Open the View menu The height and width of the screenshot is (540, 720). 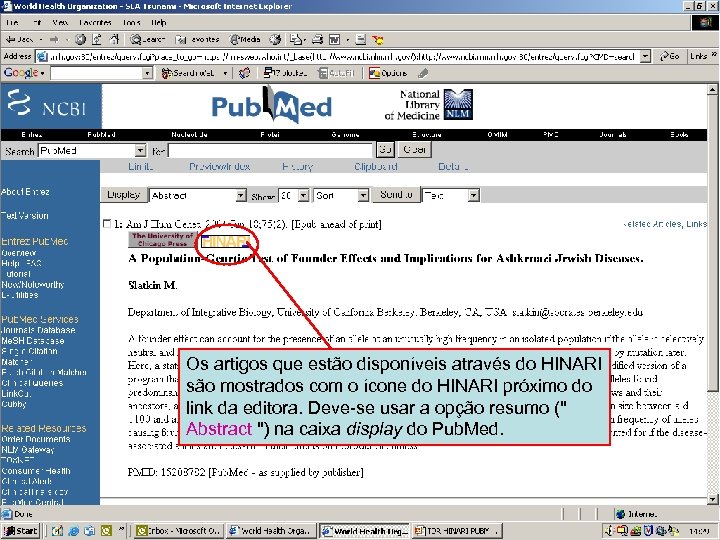(x=60, y=22)
